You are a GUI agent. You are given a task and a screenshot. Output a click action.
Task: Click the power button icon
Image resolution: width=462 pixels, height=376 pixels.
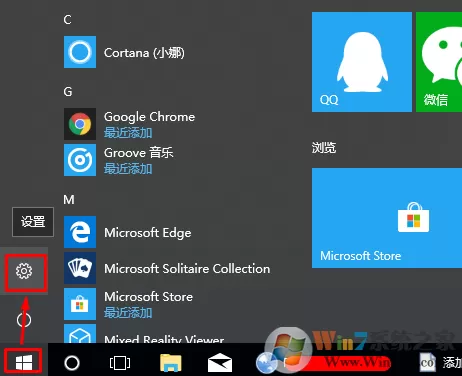24,320
